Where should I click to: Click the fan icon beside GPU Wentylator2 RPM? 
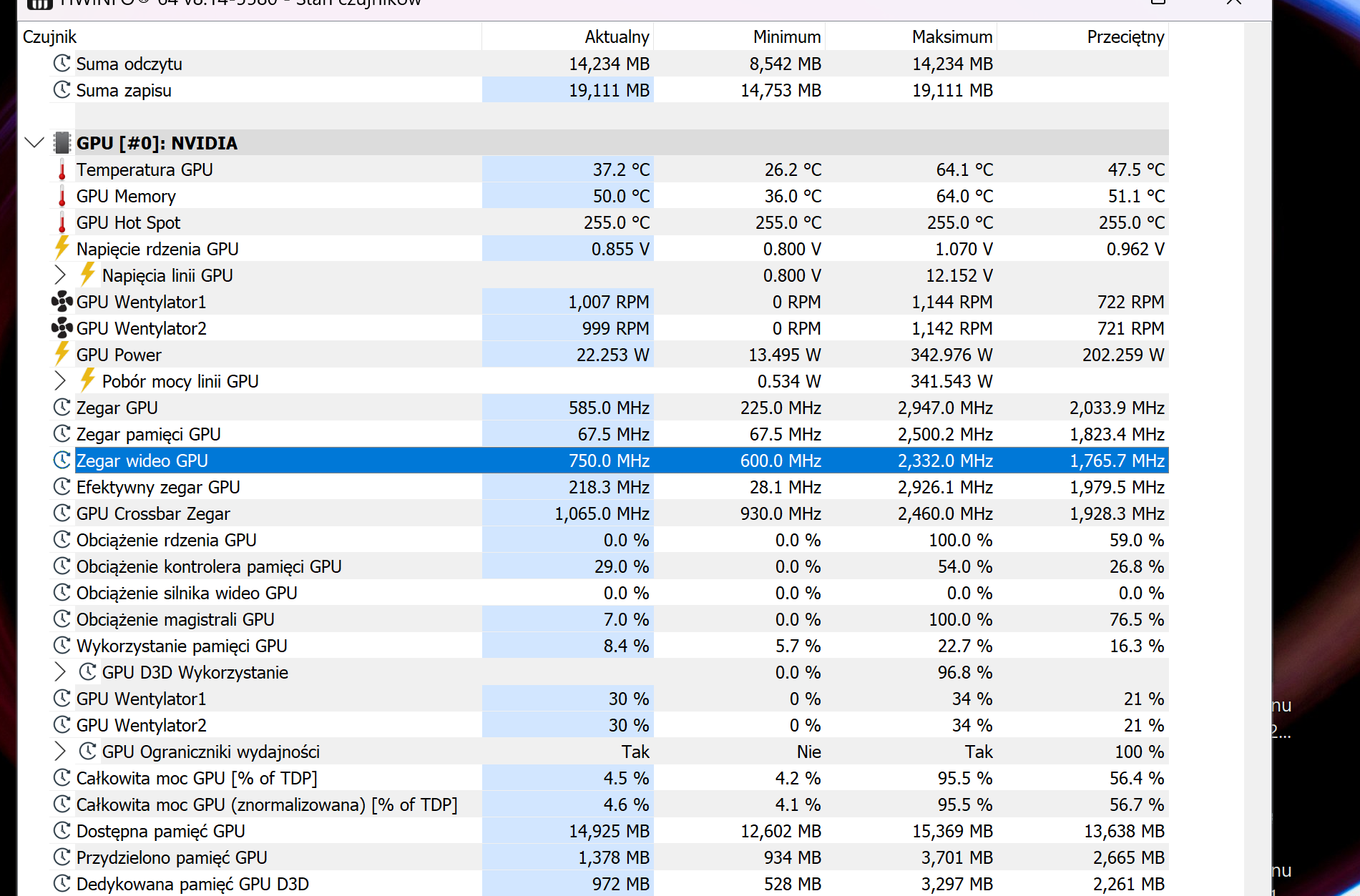[62, 328]
